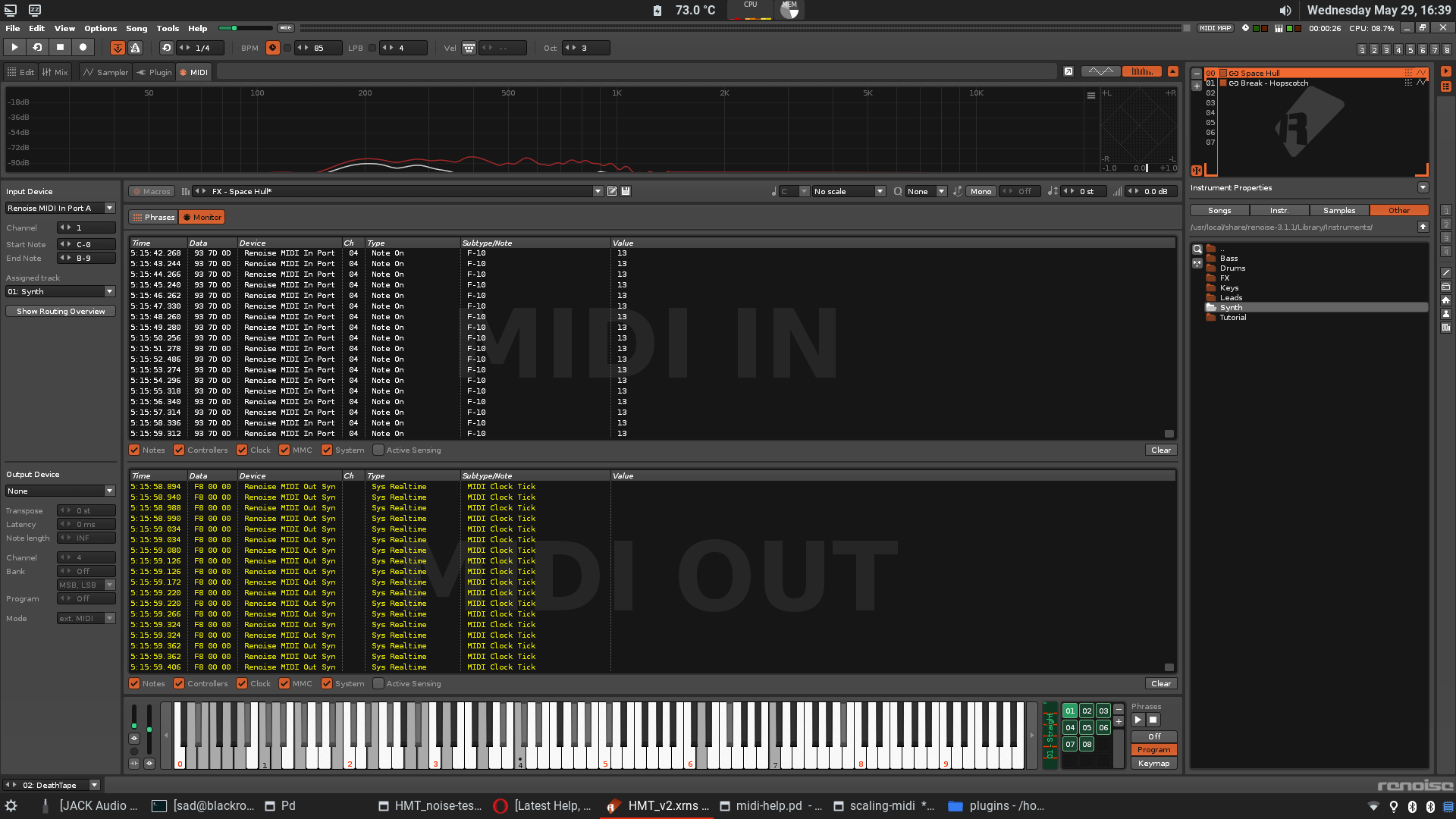
Task: Select the Phrases tab
Action: coord(153,217)
